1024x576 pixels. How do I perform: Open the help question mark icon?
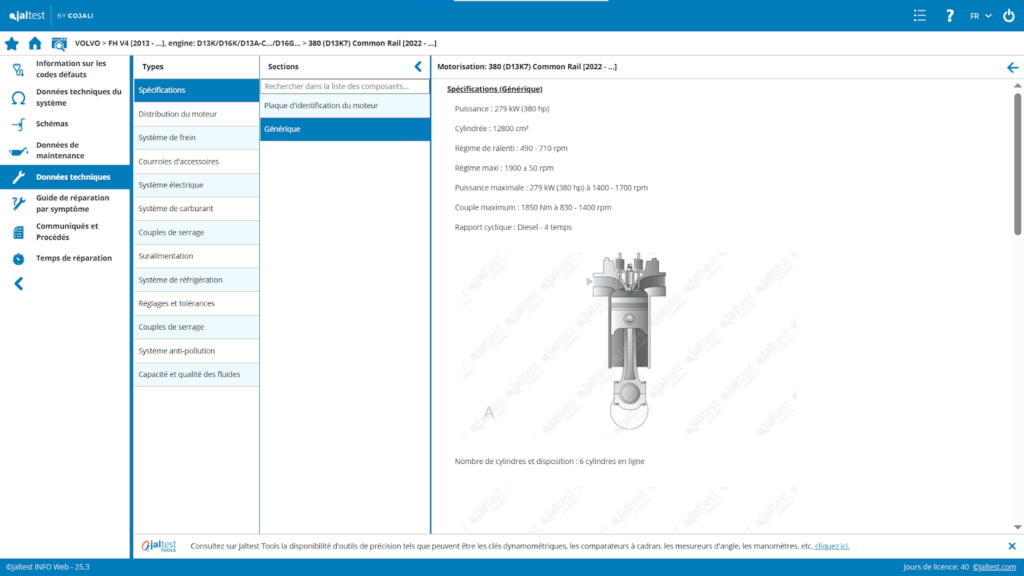click(x=950, y=16)
